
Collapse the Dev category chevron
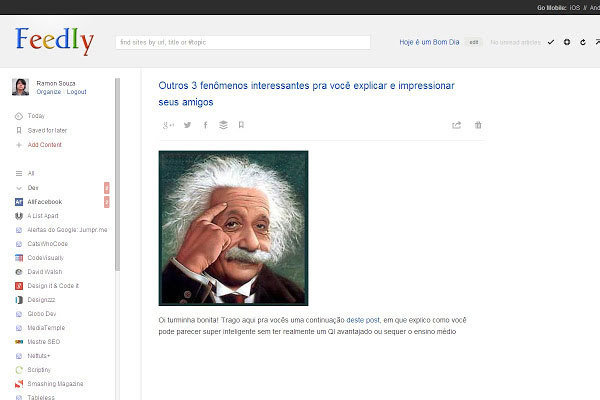[x=18, y=188]
